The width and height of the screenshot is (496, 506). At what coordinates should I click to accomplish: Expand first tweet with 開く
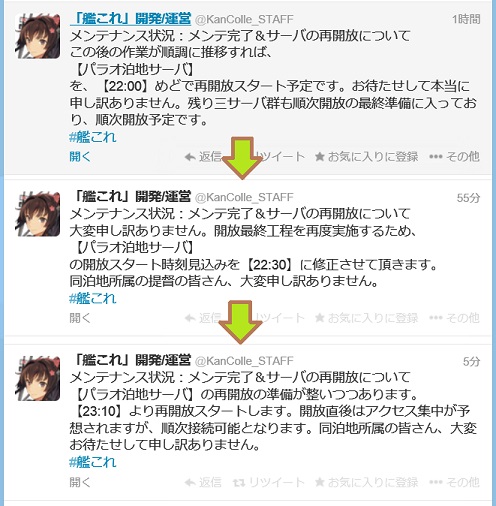80,156
